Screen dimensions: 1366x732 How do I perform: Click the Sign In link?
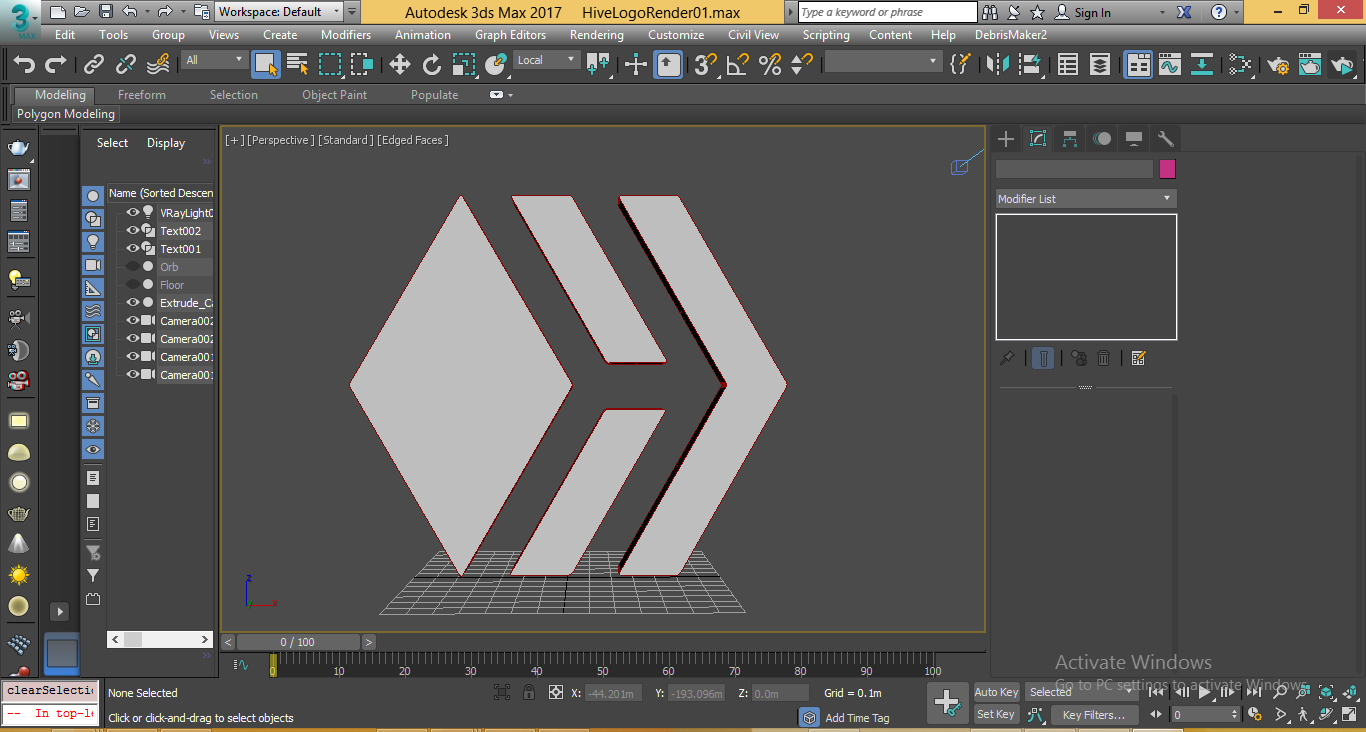point(1093,13)
